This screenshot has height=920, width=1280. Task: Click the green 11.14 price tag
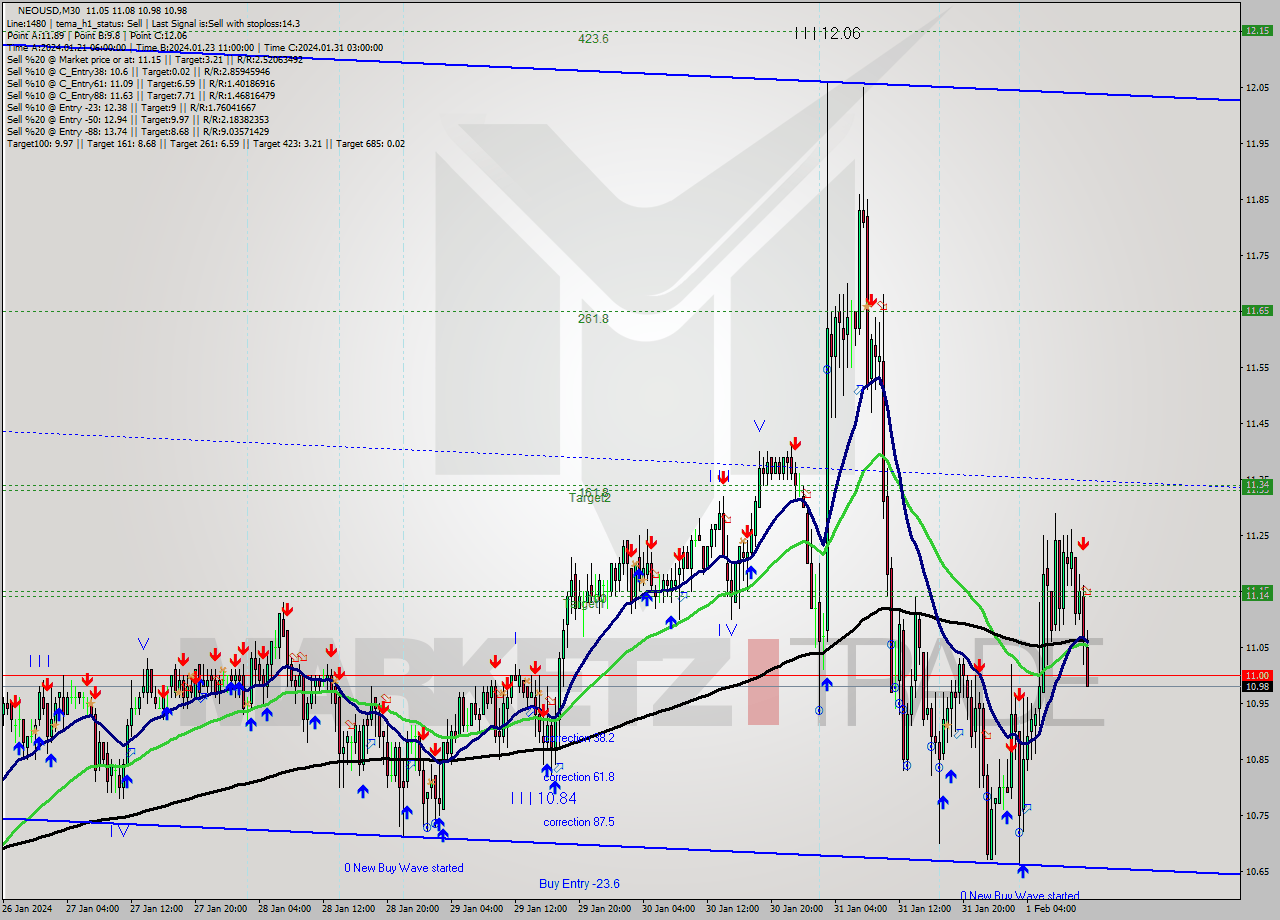click(1257, 594)
